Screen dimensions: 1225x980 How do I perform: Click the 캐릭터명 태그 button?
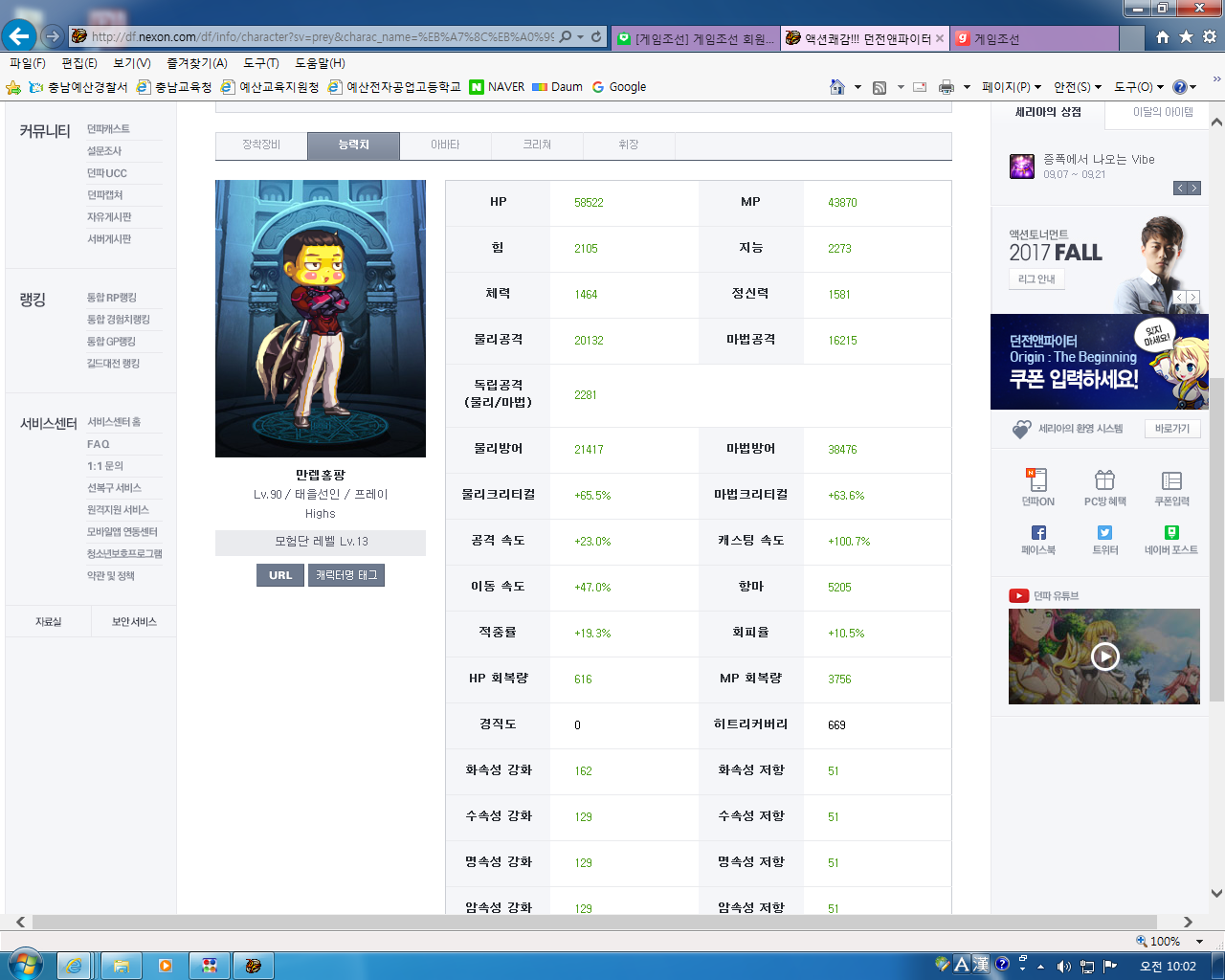tap(346, 575)
